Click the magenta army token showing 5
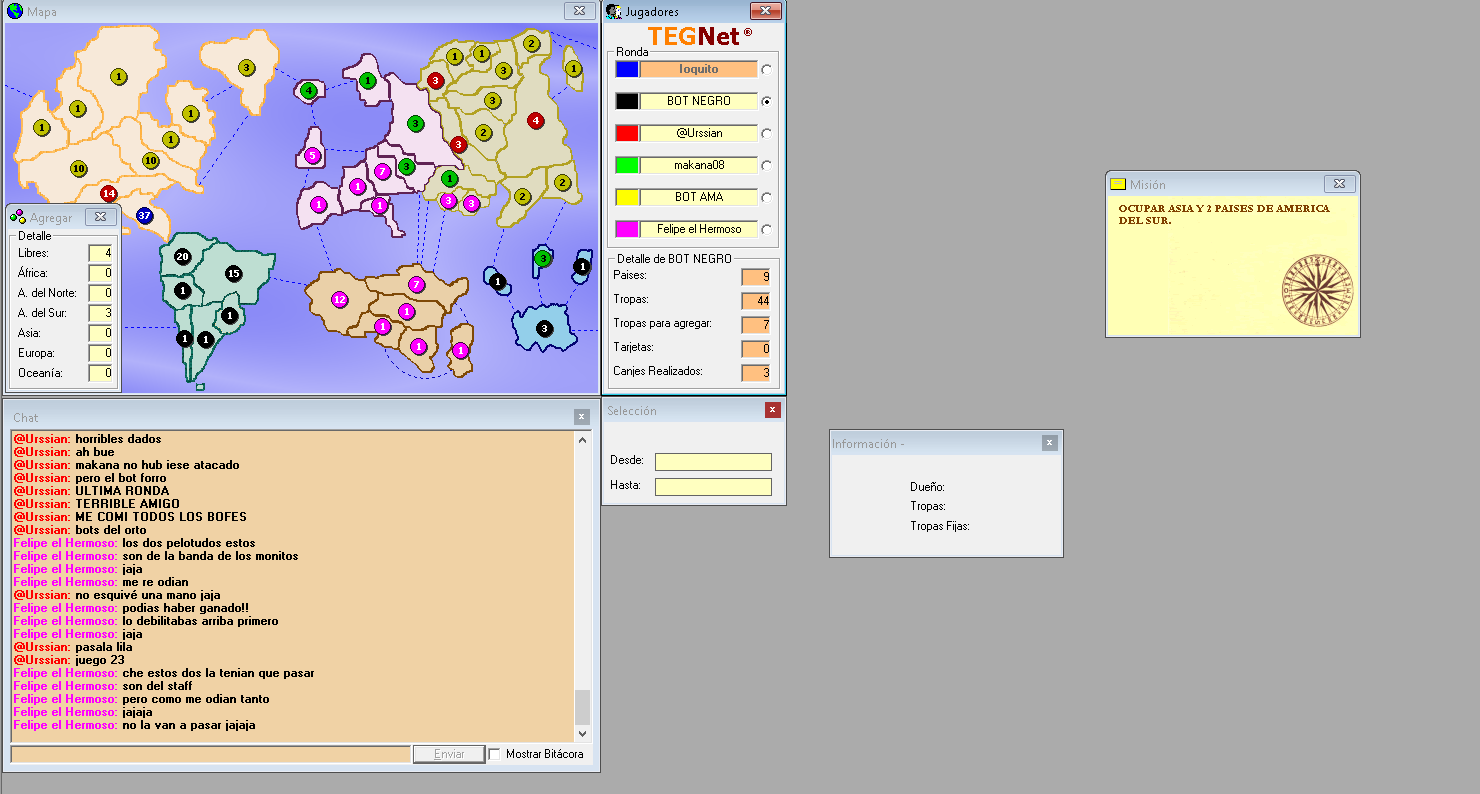The image size is (1480, 794). (312, 155)
